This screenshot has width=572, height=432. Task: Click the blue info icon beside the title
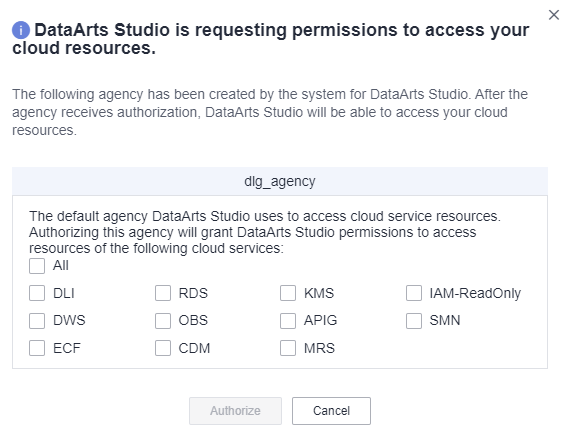pyautogui.click(x=21, y=30)
